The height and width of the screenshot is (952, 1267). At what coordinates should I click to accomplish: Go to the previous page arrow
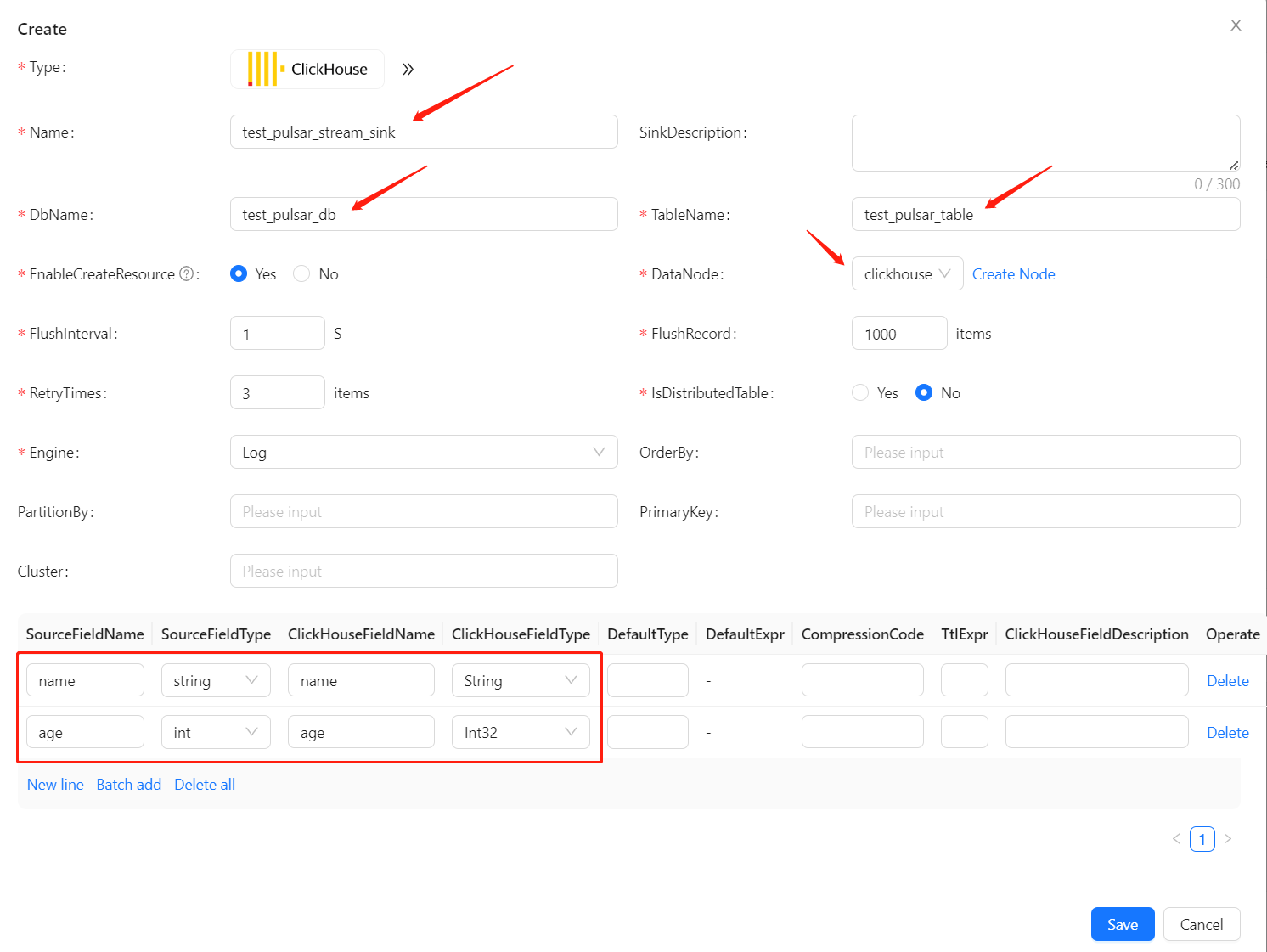(x=1176, y=839)
